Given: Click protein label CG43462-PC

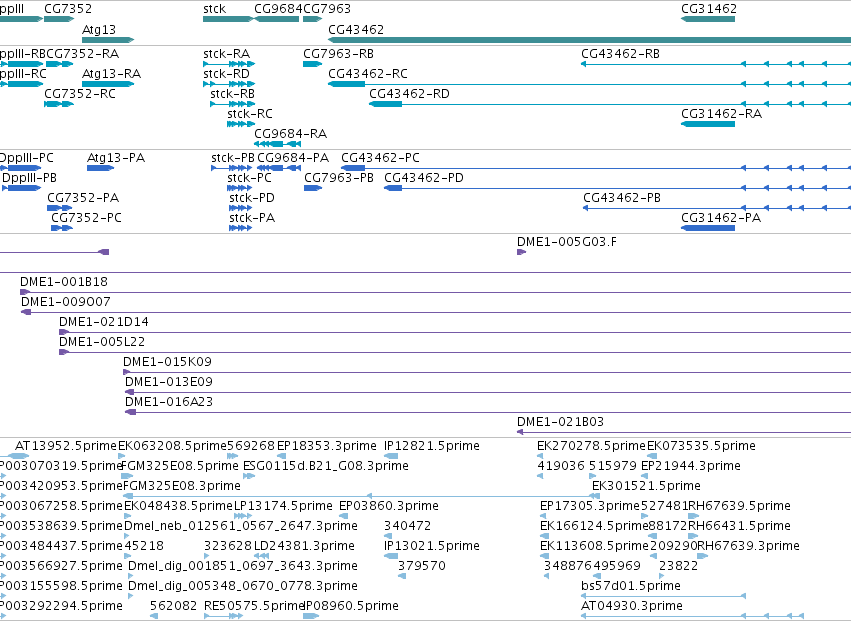Looking at the screenshot, I should (x=380, y=158).
